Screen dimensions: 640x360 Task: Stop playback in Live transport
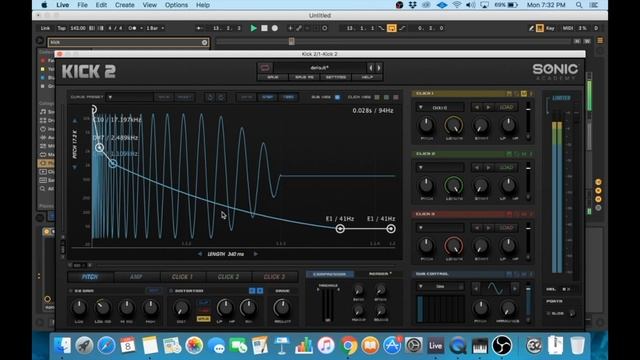[x=264, y=28]
